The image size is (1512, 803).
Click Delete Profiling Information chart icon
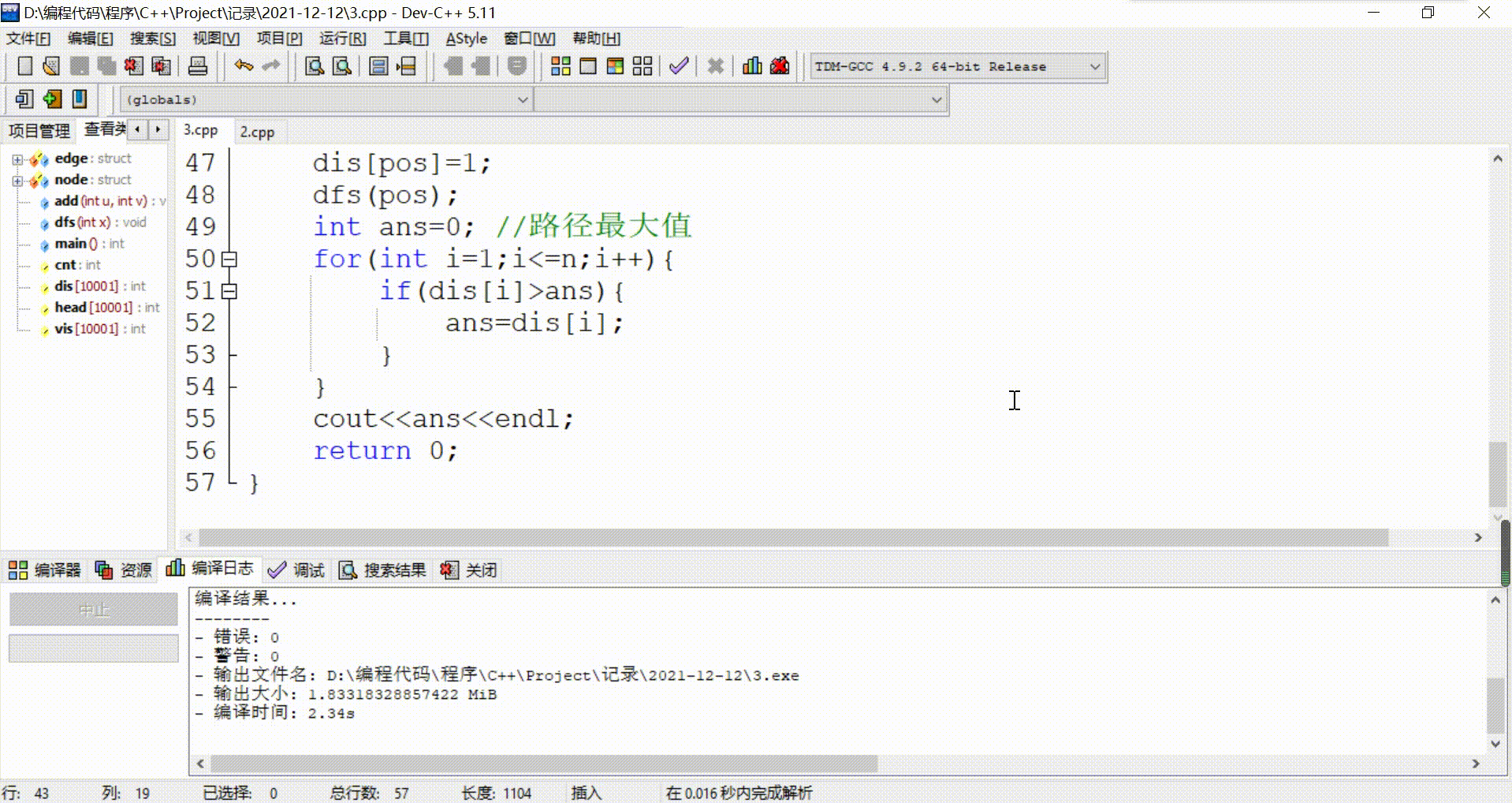pyautogui.click(x=780, y=66)
